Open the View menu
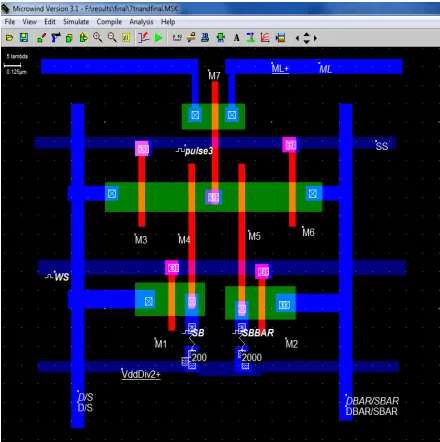Screen dimensions: 440x442 (x=29, y=22)
